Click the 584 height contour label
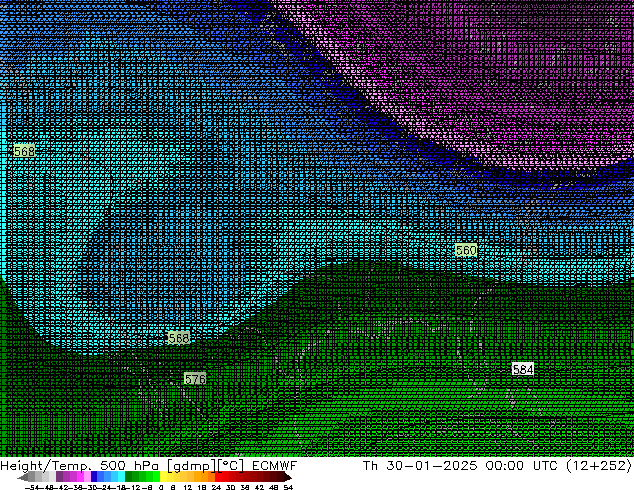The image size is (634, 490). pos(523,369)
